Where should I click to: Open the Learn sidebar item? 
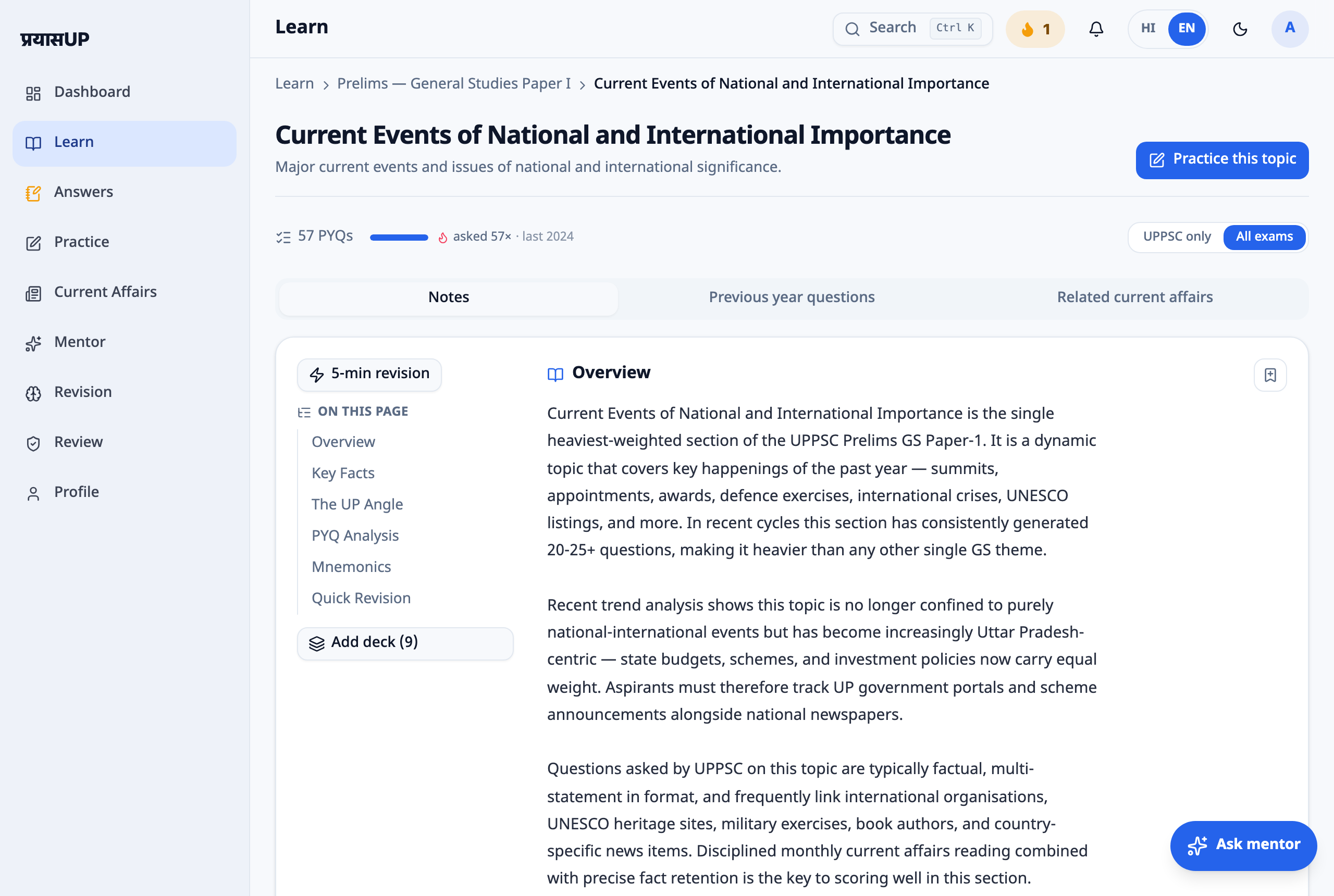[x=124, y=142]
